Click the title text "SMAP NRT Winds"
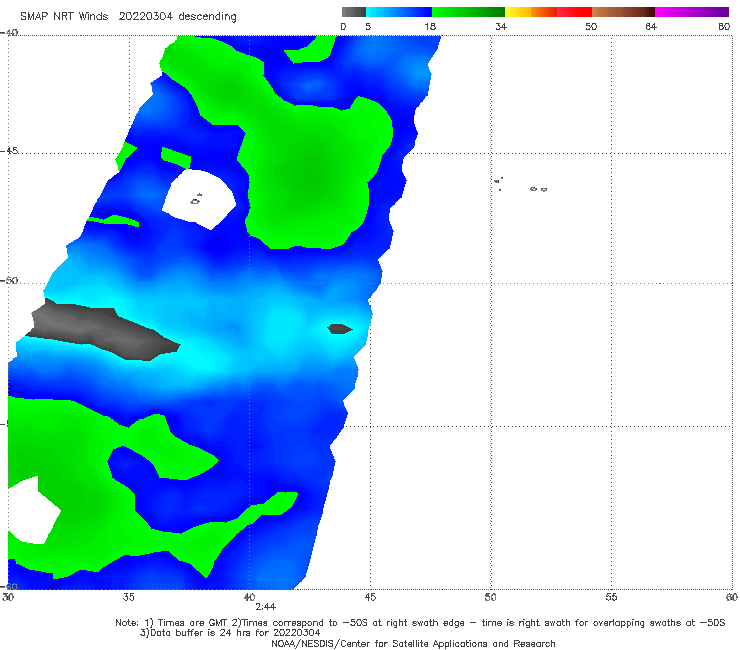This screenshot has width=740, height=650. pos(64,17)
